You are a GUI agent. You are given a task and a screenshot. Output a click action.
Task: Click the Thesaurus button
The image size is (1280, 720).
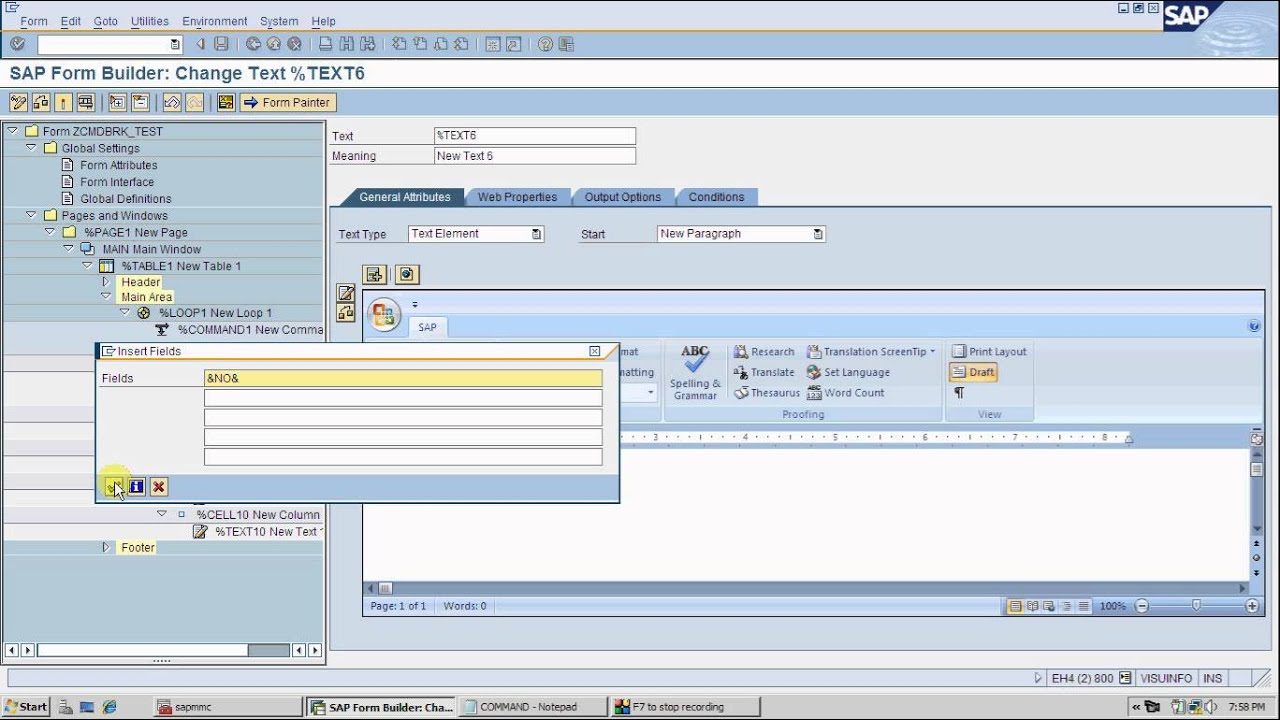coord(767,393)
